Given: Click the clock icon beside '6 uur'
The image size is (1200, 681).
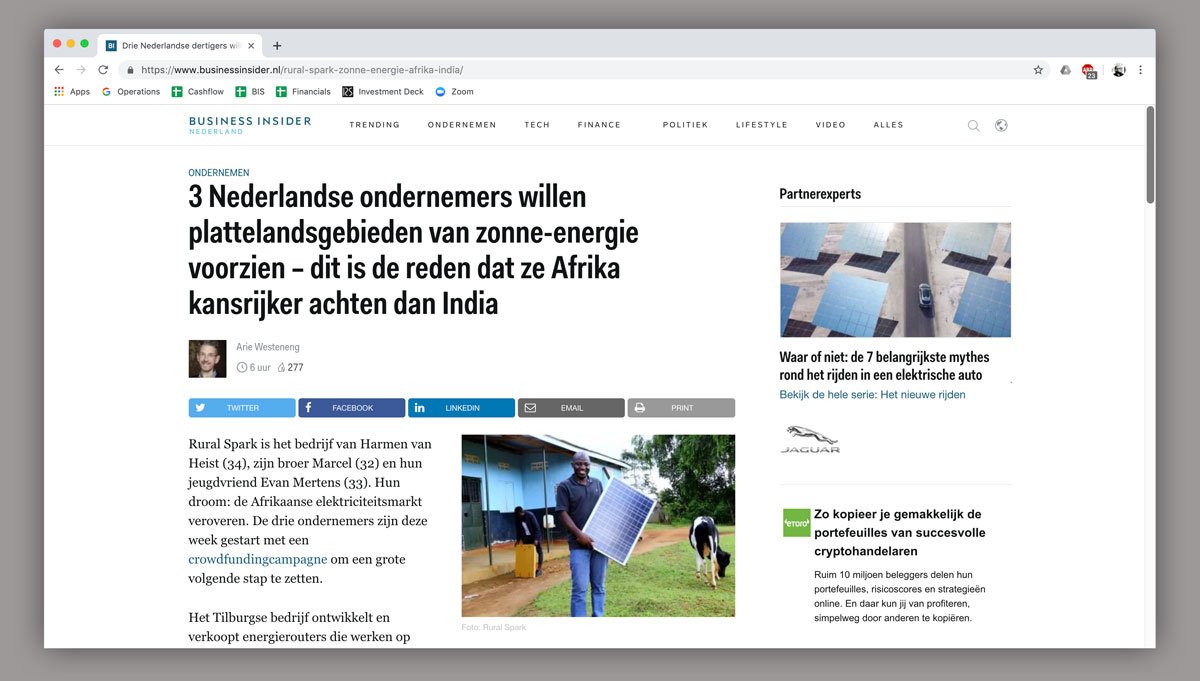Looking at the screenshot, I should tap(242, 367).
